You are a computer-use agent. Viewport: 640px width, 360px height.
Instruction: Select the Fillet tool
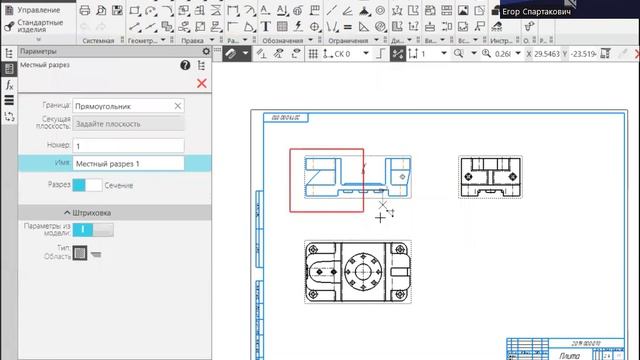point(167,10)
